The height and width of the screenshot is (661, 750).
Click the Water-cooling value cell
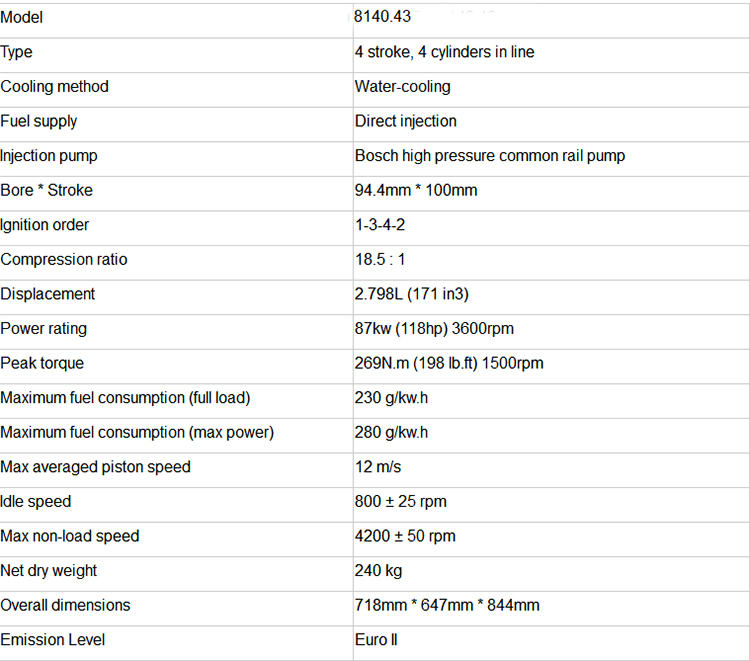tap(402, 87)
